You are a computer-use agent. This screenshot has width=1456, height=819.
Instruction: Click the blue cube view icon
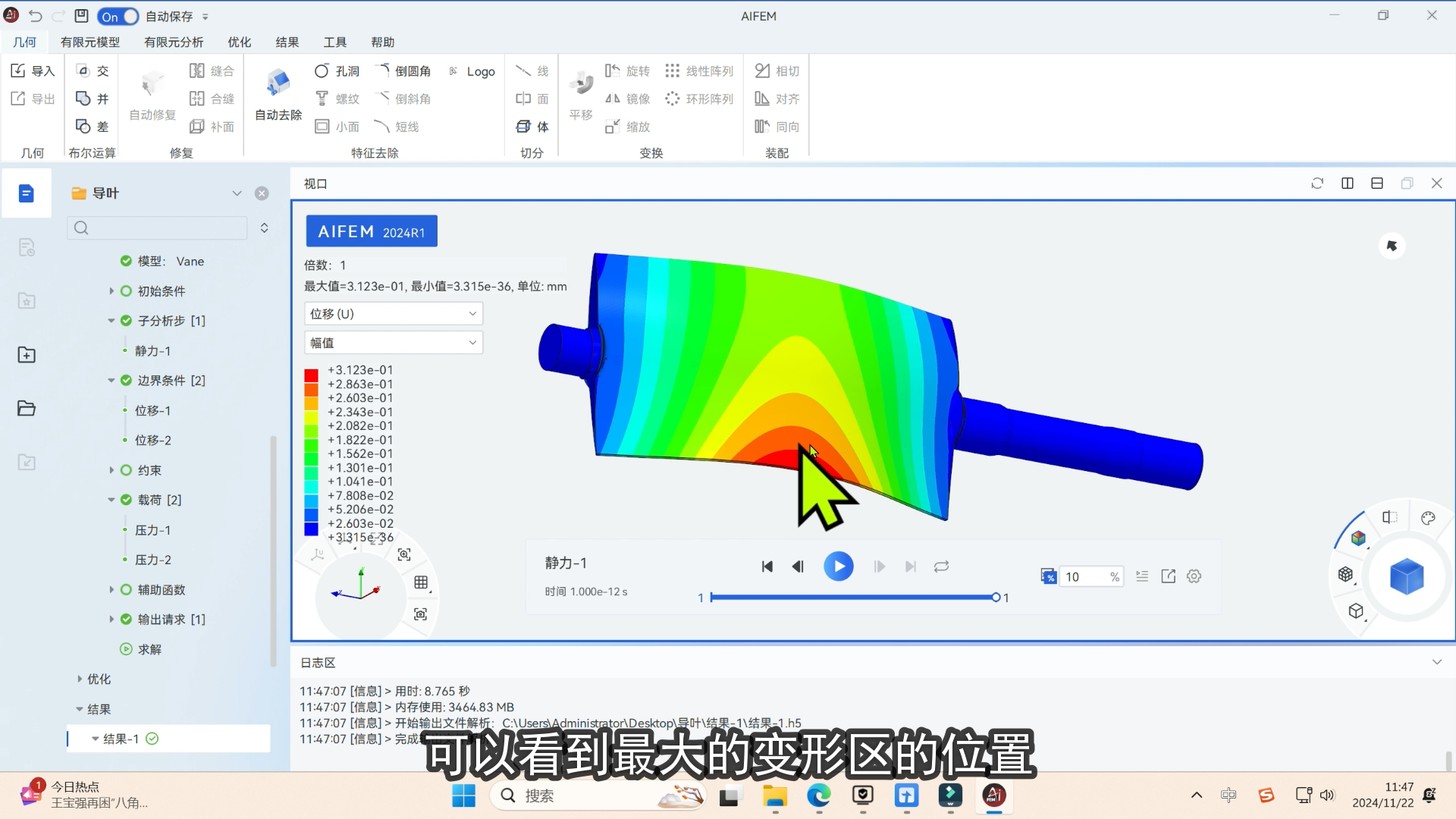click(1407, 577)
